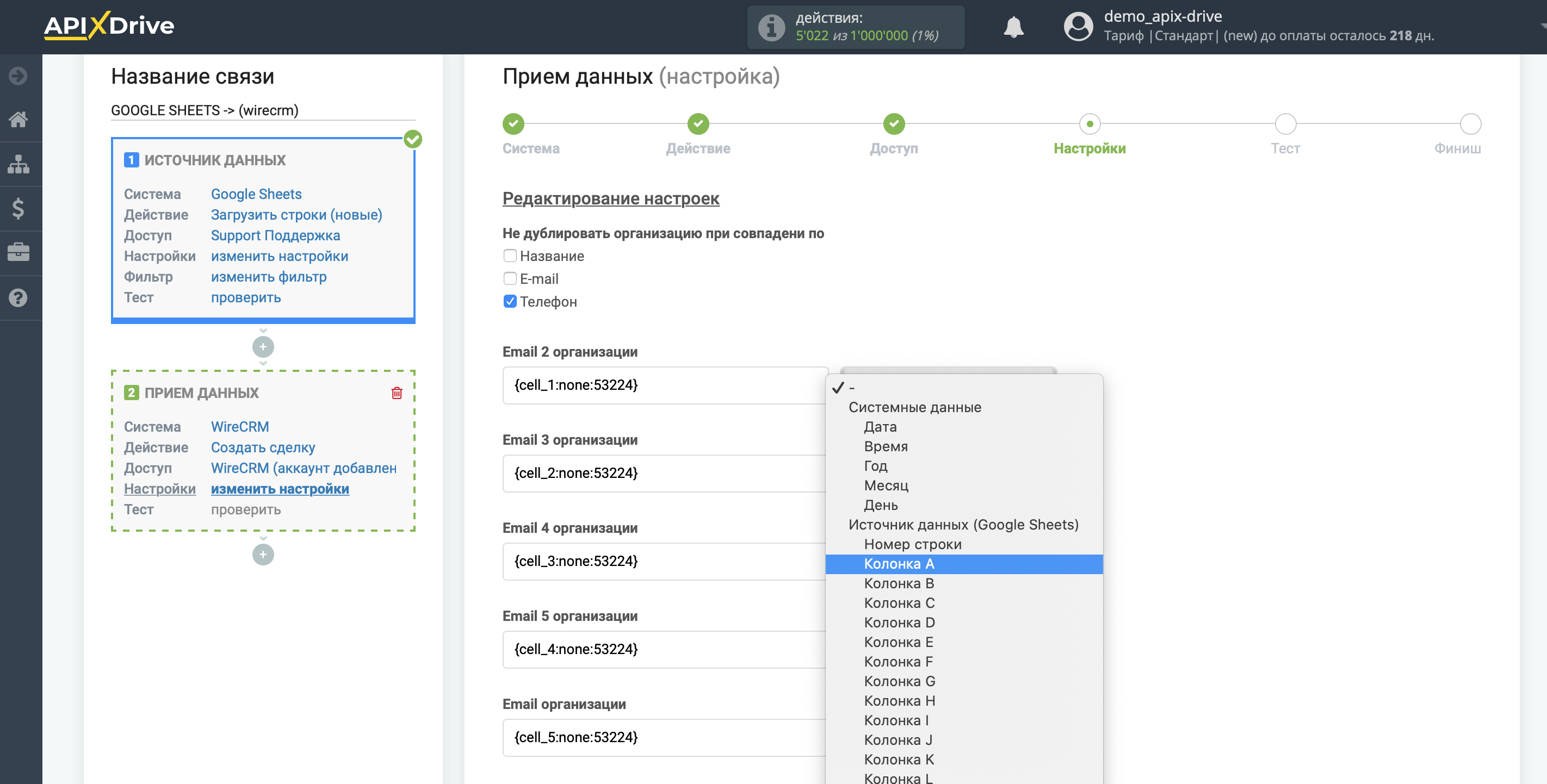
Task: Click the APIXDrive logo
Action: coord(109,26)
